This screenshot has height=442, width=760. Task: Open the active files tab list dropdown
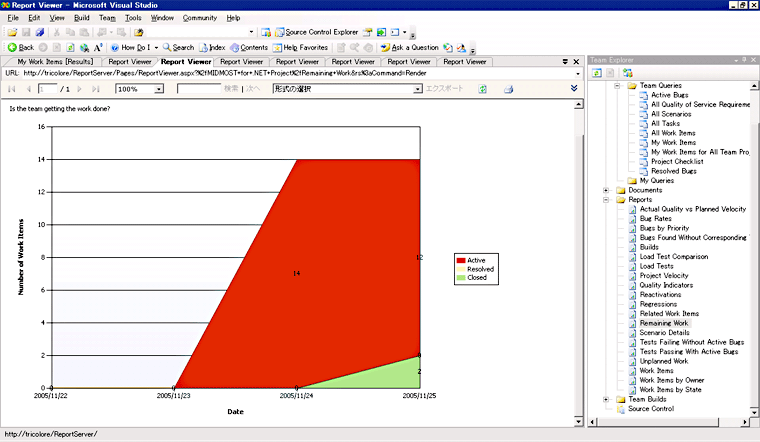565,62
